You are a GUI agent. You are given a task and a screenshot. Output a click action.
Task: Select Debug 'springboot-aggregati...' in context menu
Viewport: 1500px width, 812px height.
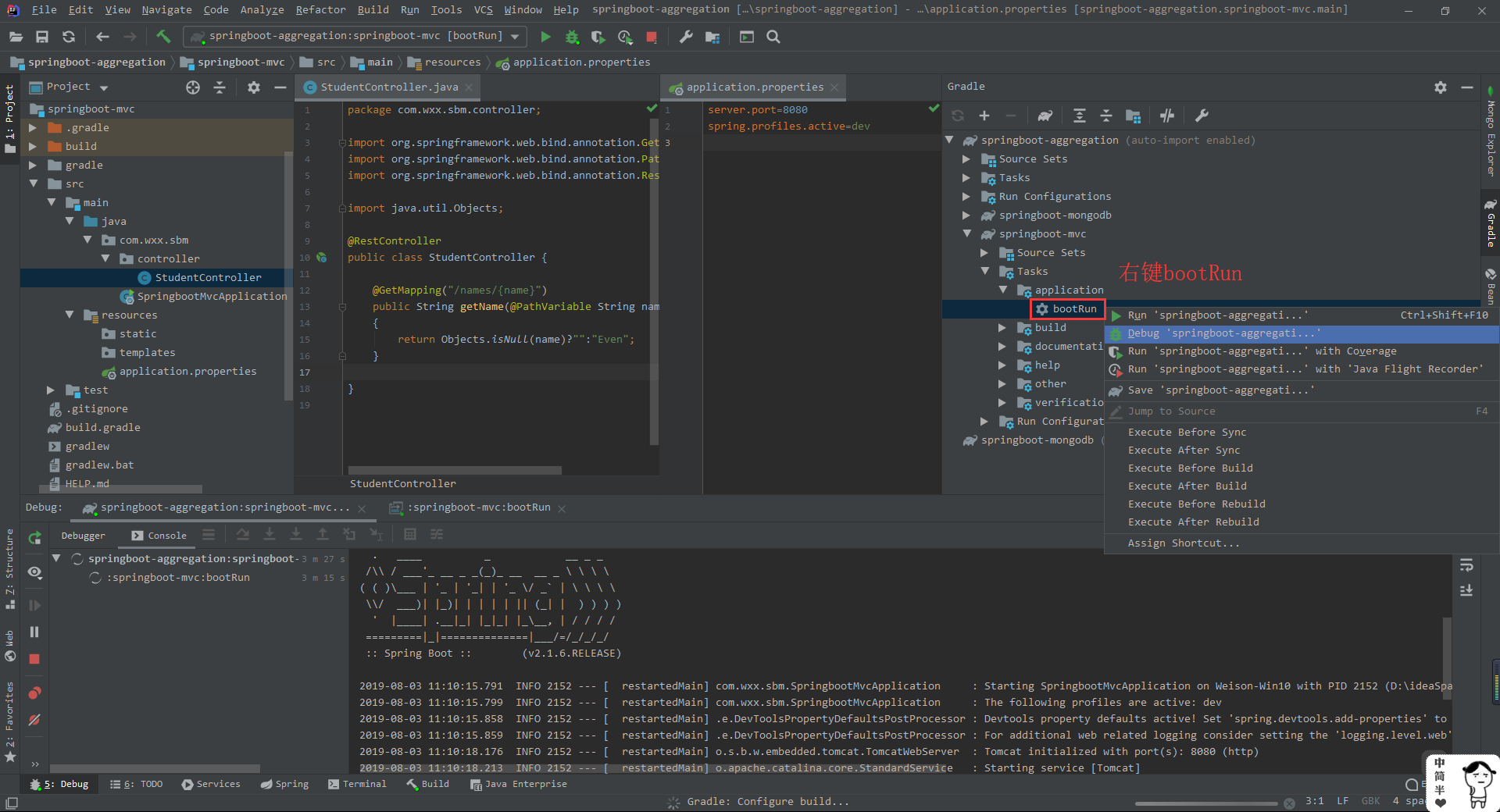1302,333
